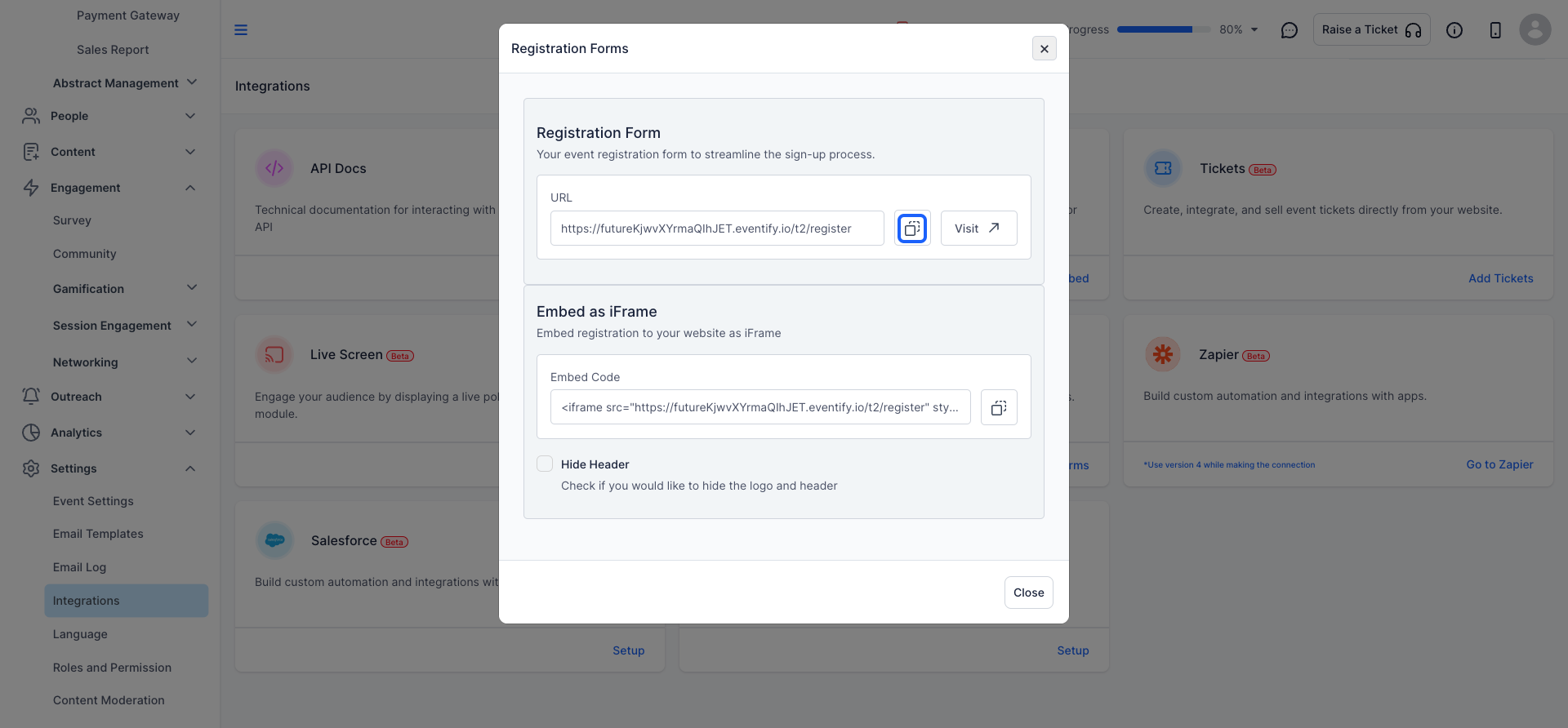
Task: Expand the People menu chevron
Action: click(x=190, y=116)
